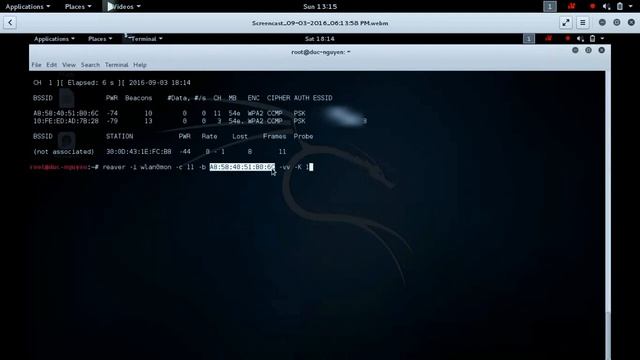Click recorded battery icon
The width and height of the screenshot is (640, 360).
[593, 39]
